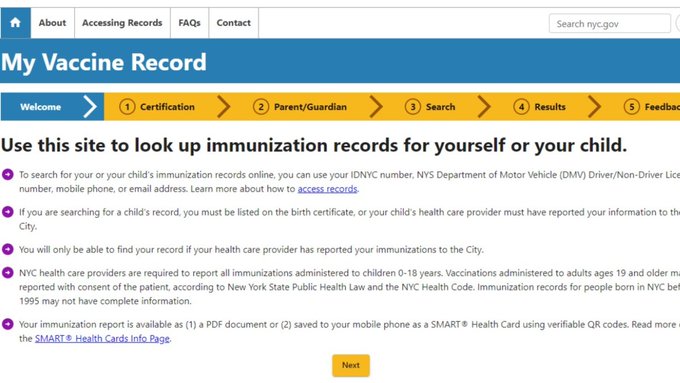Click the chevron after Search step
This screenshot has width=680, height=383.
(x=484, y=107)
